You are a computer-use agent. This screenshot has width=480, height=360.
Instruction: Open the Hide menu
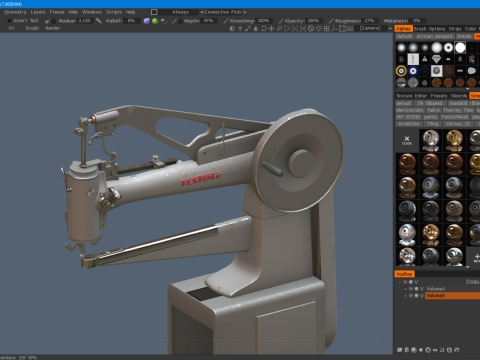coord(73,12)
